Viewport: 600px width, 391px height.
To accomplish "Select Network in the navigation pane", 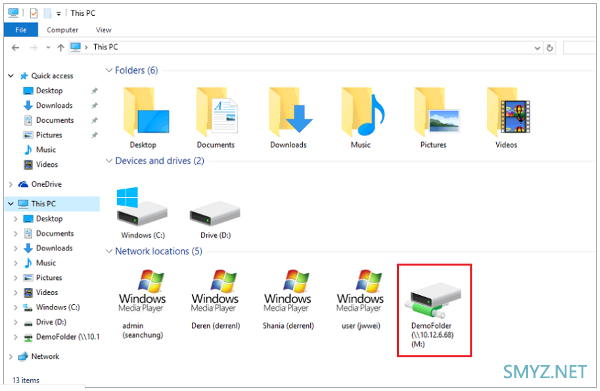I will pos(45,357).
